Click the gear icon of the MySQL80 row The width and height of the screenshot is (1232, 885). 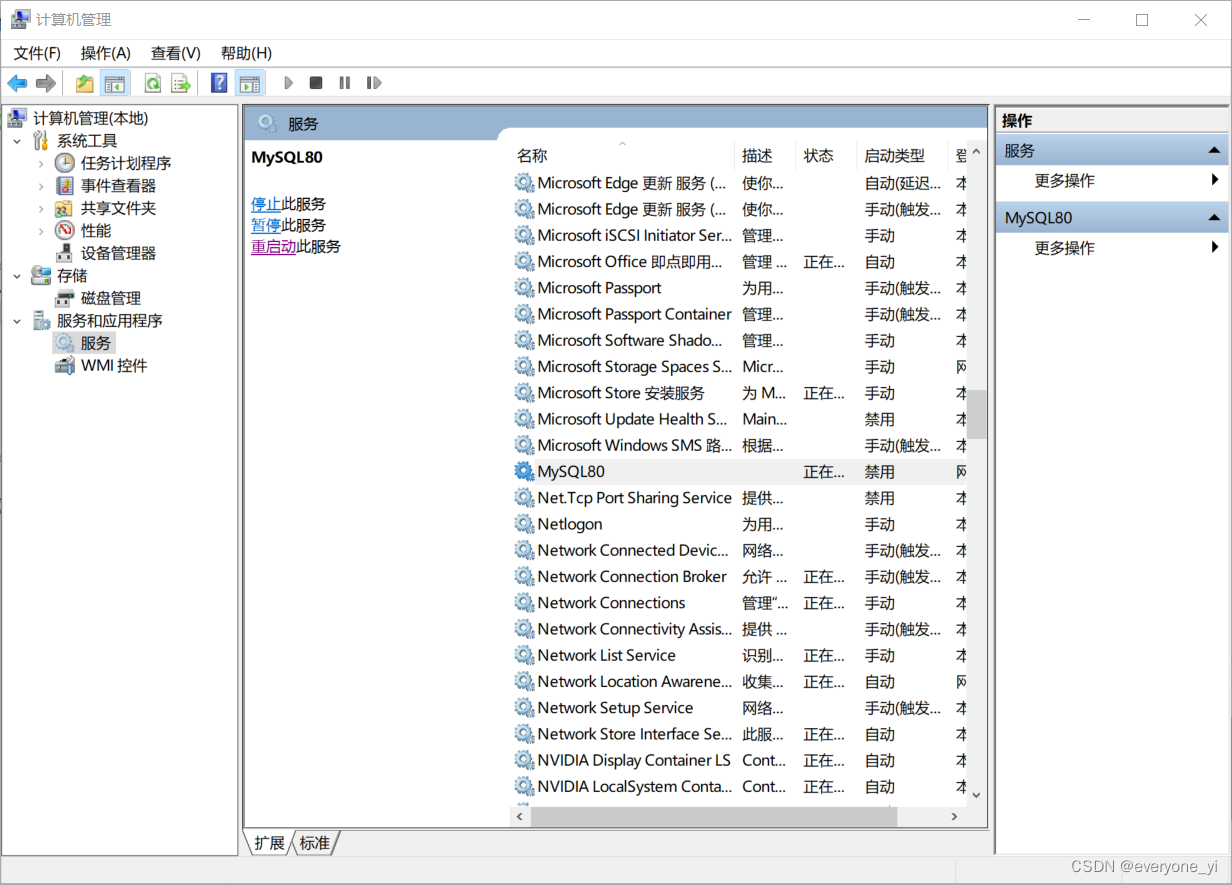click(524, 471)
